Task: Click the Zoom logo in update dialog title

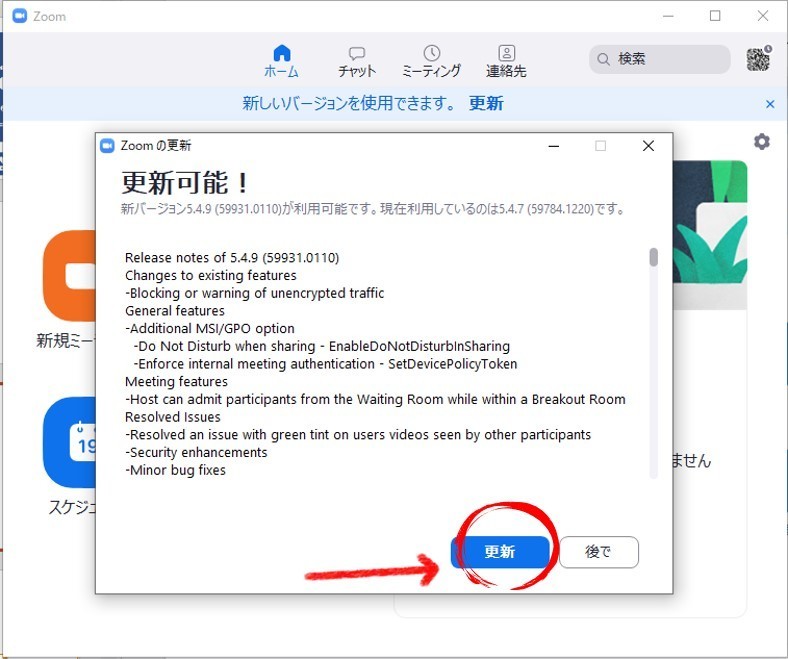Action: point(108,146)
